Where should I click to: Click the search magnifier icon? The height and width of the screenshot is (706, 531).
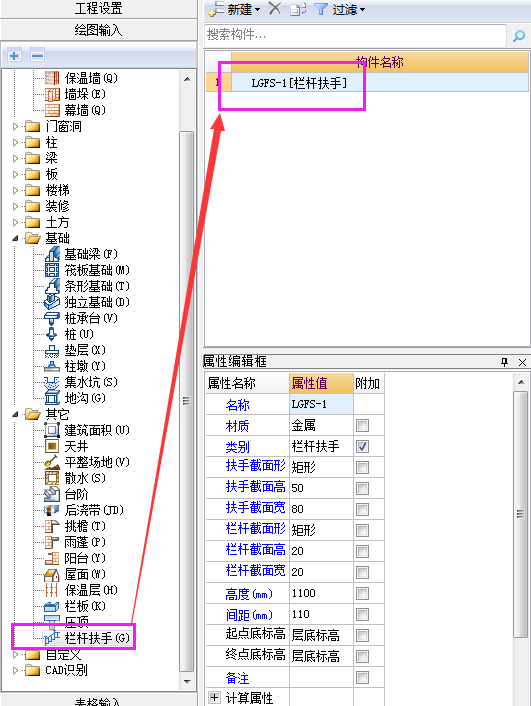[519, 35]
